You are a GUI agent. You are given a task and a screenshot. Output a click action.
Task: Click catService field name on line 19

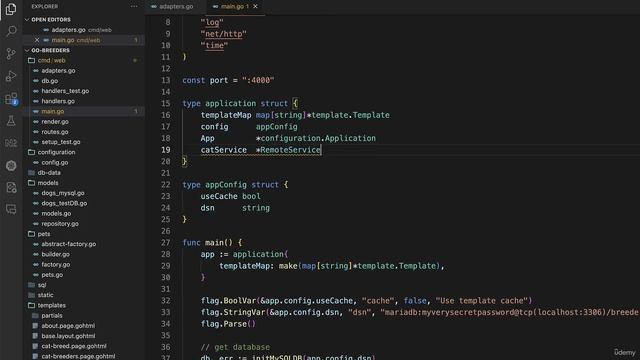pyautogui.click(x=223, y=150)
